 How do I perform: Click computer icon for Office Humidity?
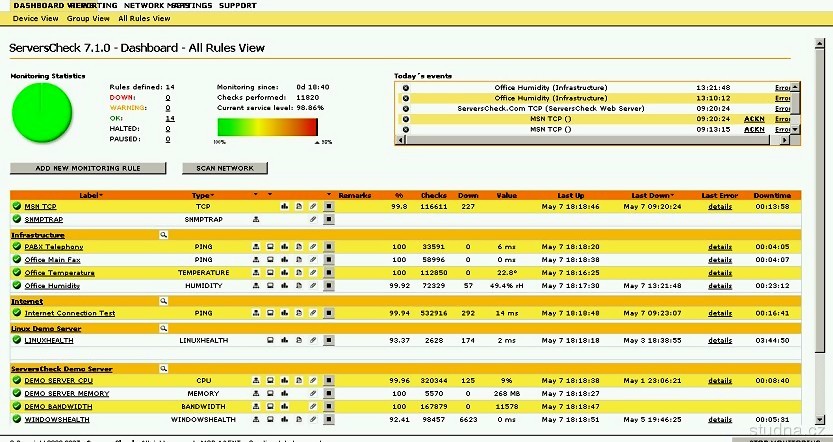[270, 286]
